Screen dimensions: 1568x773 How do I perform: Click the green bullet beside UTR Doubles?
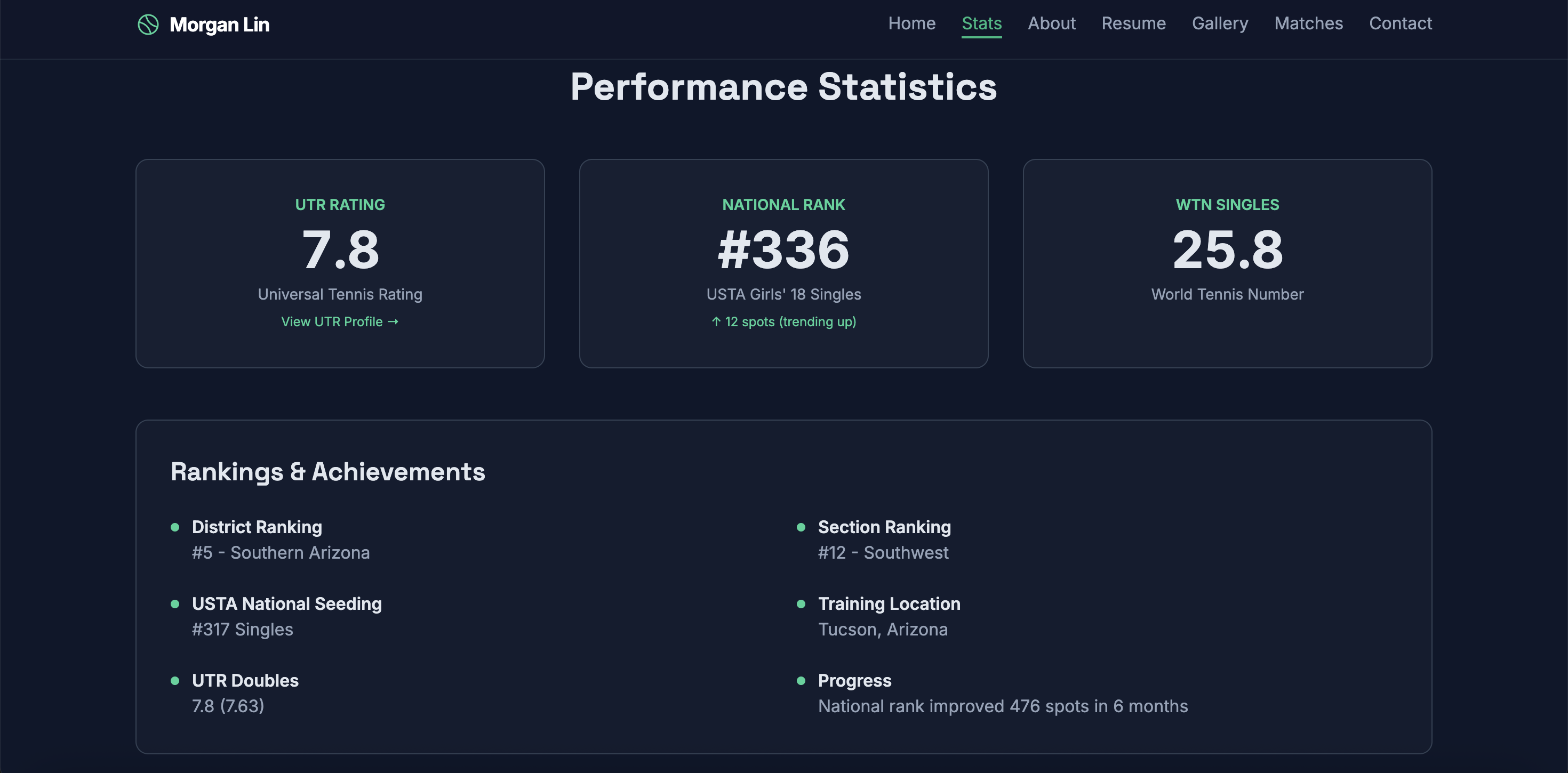tap(176, 682)
